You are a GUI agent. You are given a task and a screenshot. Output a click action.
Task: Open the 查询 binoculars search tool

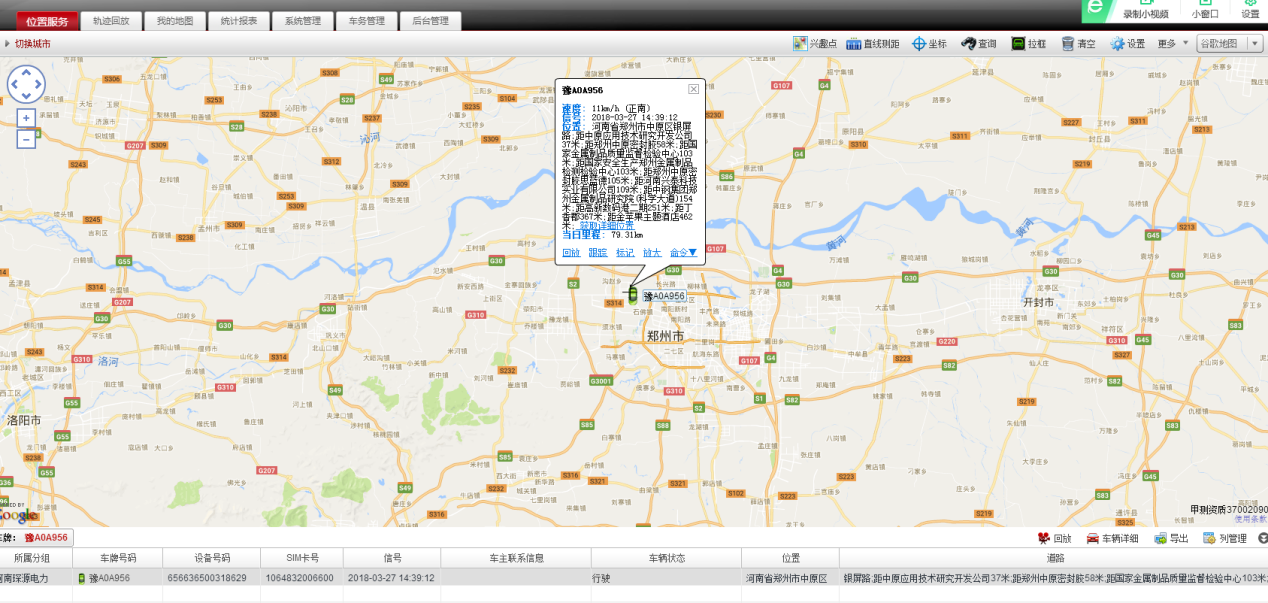point(968,44)
